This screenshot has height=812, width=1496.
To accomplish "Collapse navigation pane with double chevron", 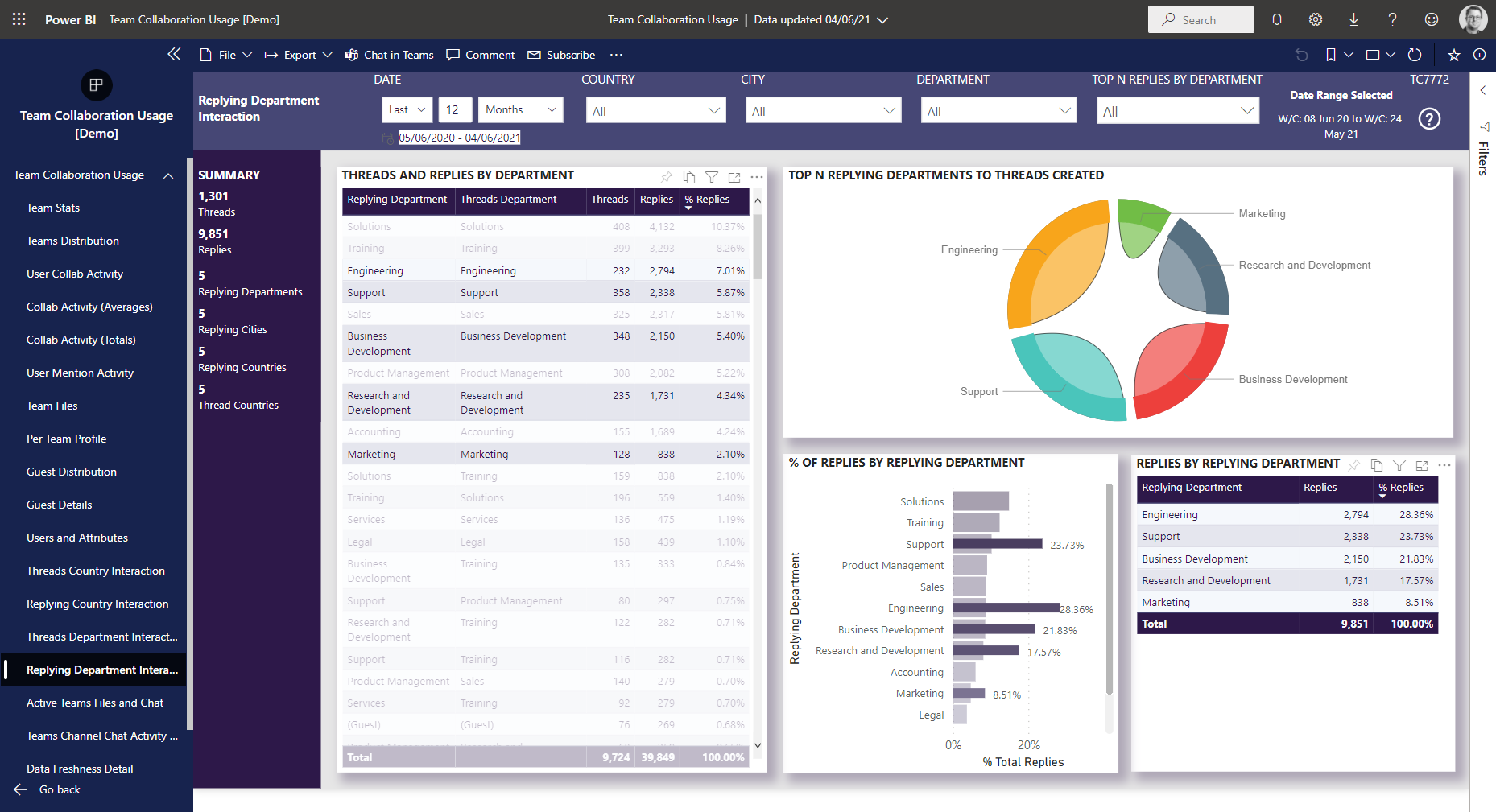I will point(174,54).
